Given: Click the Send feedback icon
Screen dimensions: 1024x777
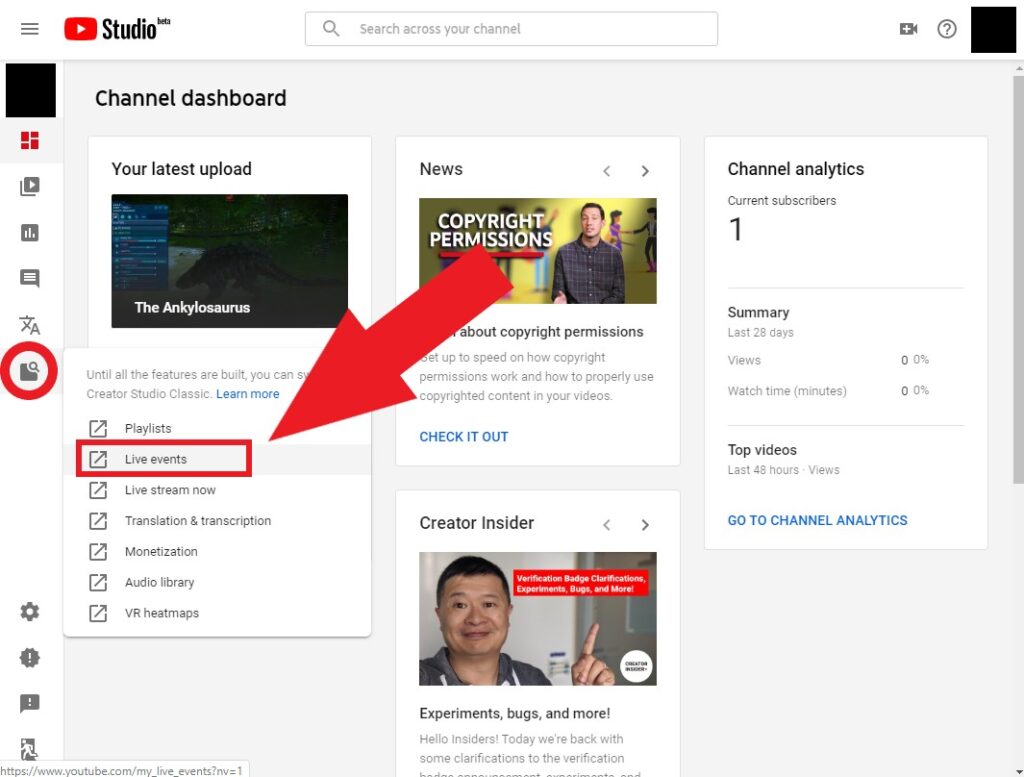Looking at the screenshot, I should [30, 704].
